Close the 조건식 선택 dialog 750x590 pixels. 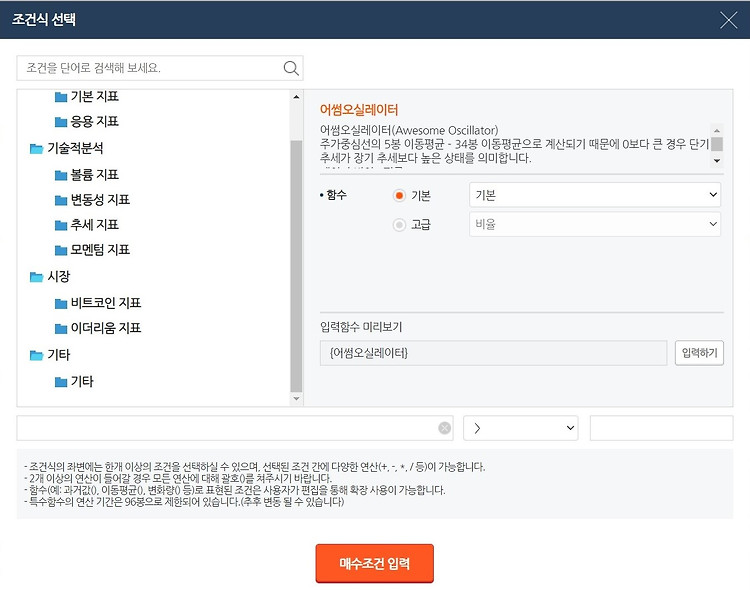click(728, 20)
